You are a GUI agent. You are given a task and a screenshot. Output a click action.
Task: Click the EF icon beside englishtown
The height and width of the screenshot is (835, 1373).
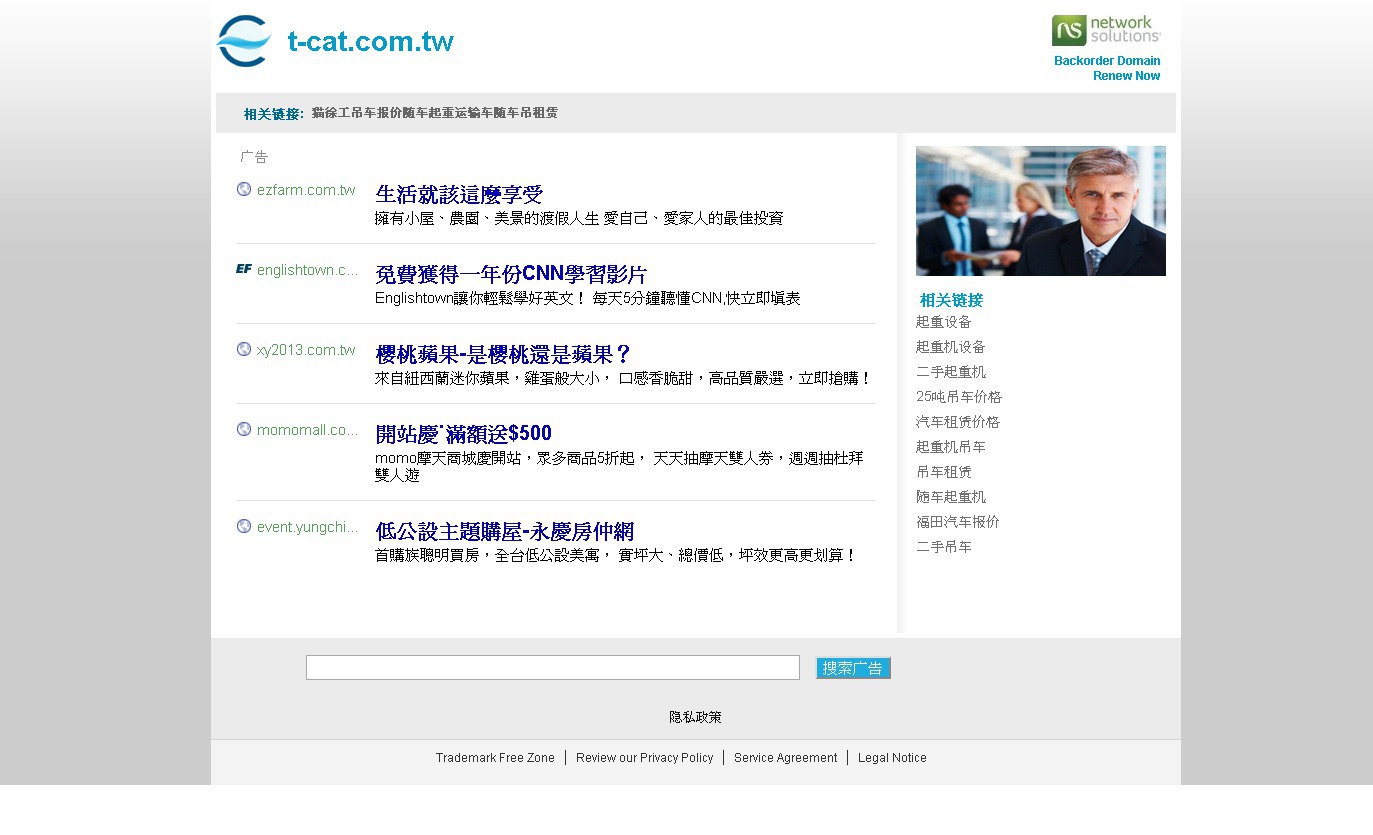244,269
